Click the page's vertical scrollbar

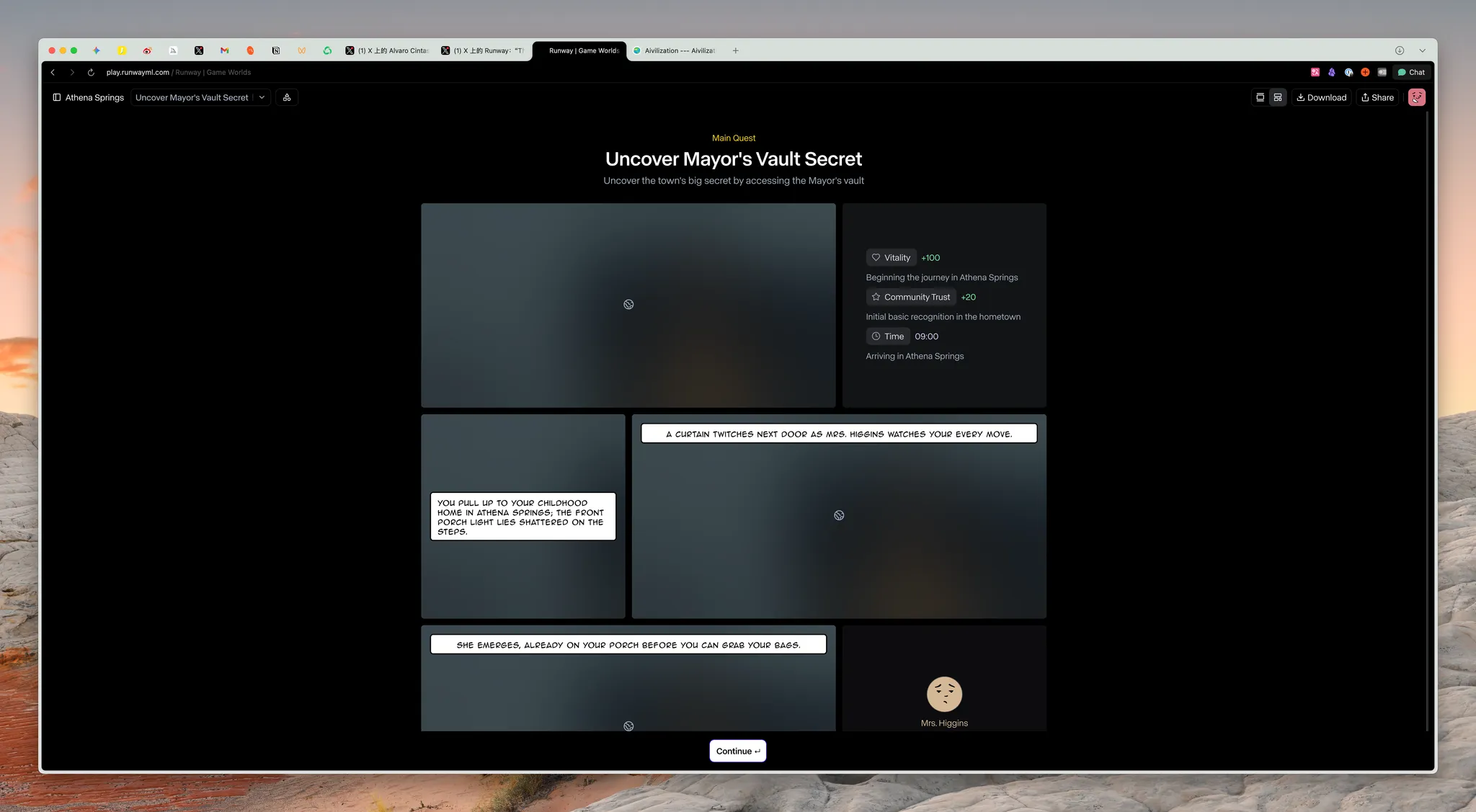[1427, 421]
